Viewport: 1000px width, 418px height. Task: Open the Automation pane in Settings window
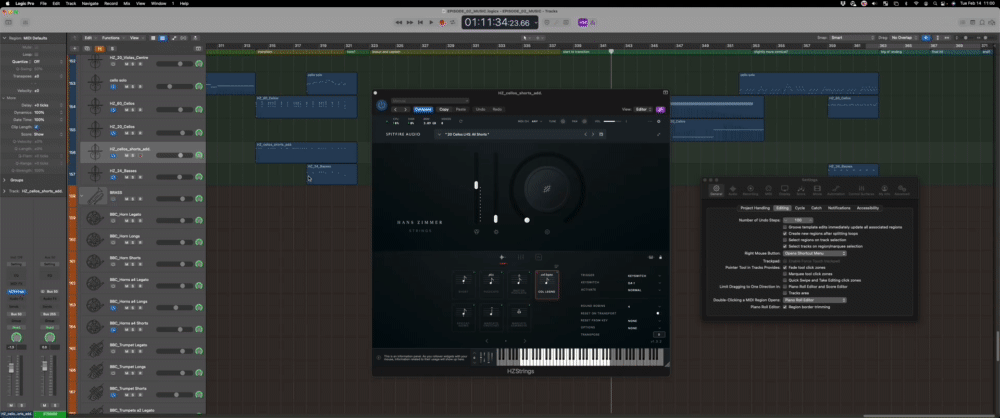click(x=835, y=190)
